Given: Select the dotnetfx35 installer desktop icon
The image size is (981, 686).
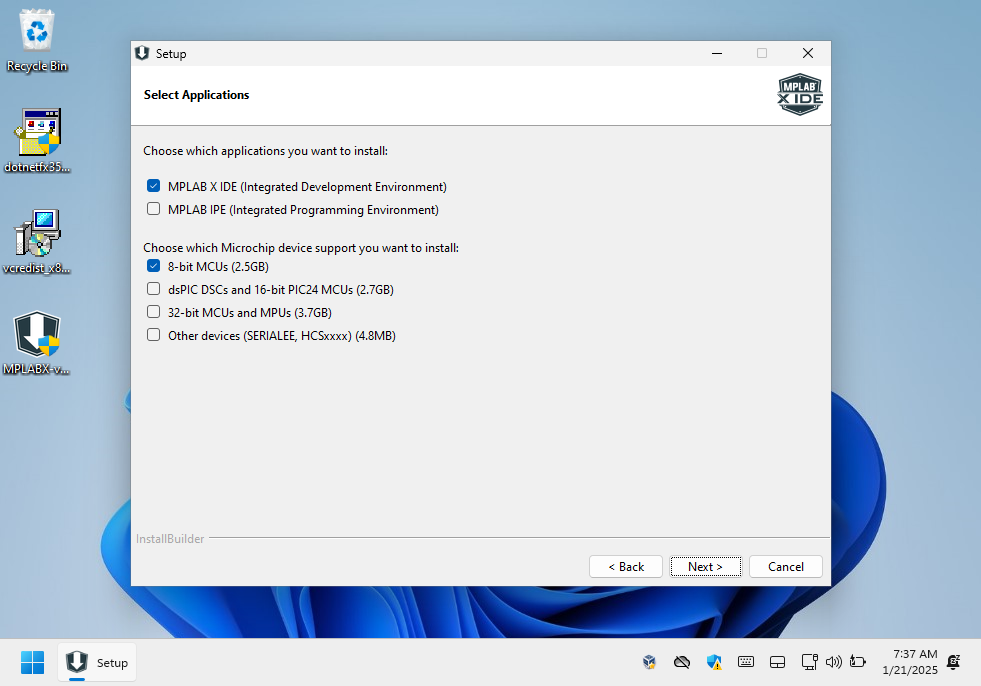Looking at the screenshot, I should [x=37, y=141].
